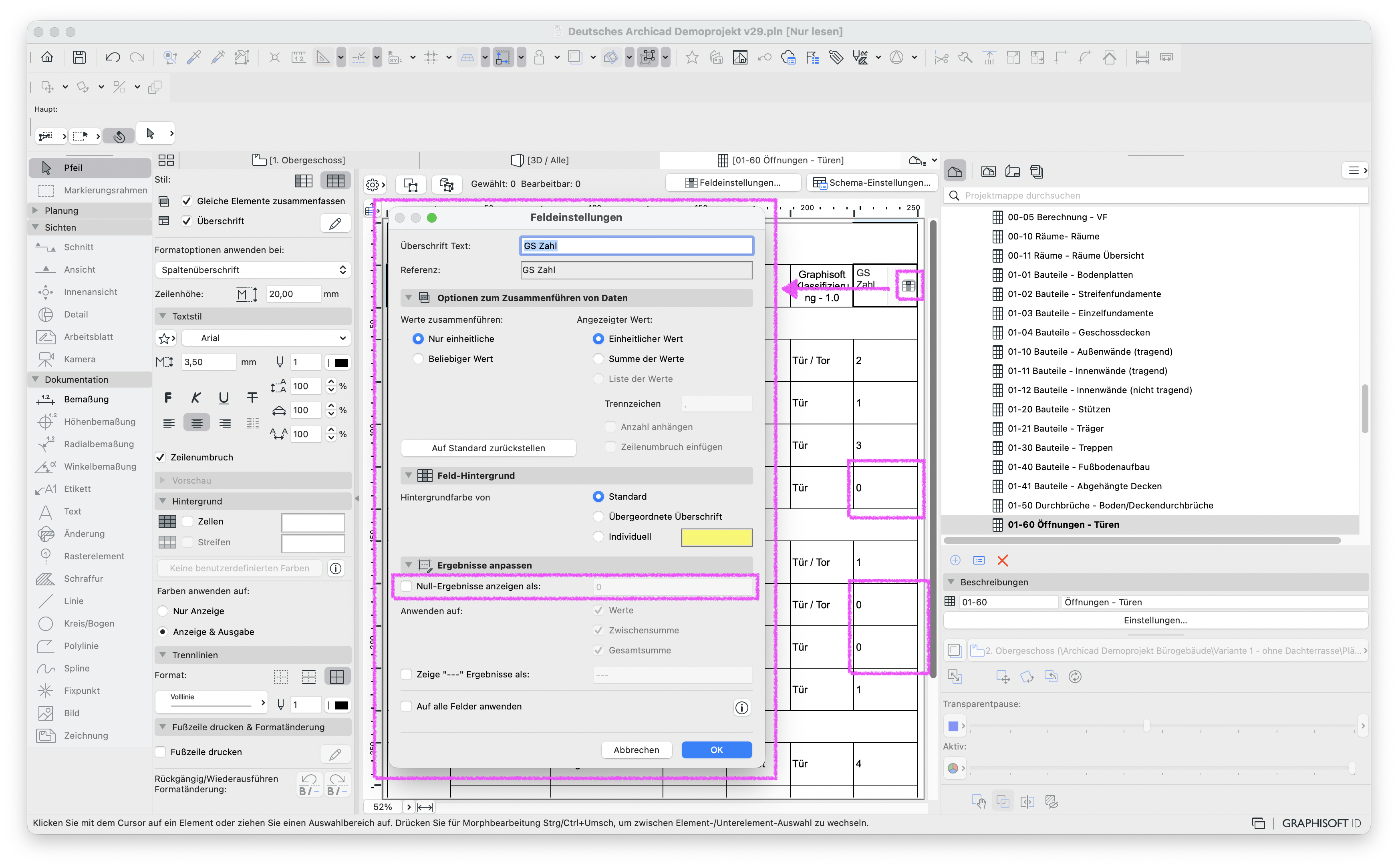Toggle Gleiche Elemente zusammenfassen checkbox
This screenshot has height=868, width=1398.
(x=187, y=201)
